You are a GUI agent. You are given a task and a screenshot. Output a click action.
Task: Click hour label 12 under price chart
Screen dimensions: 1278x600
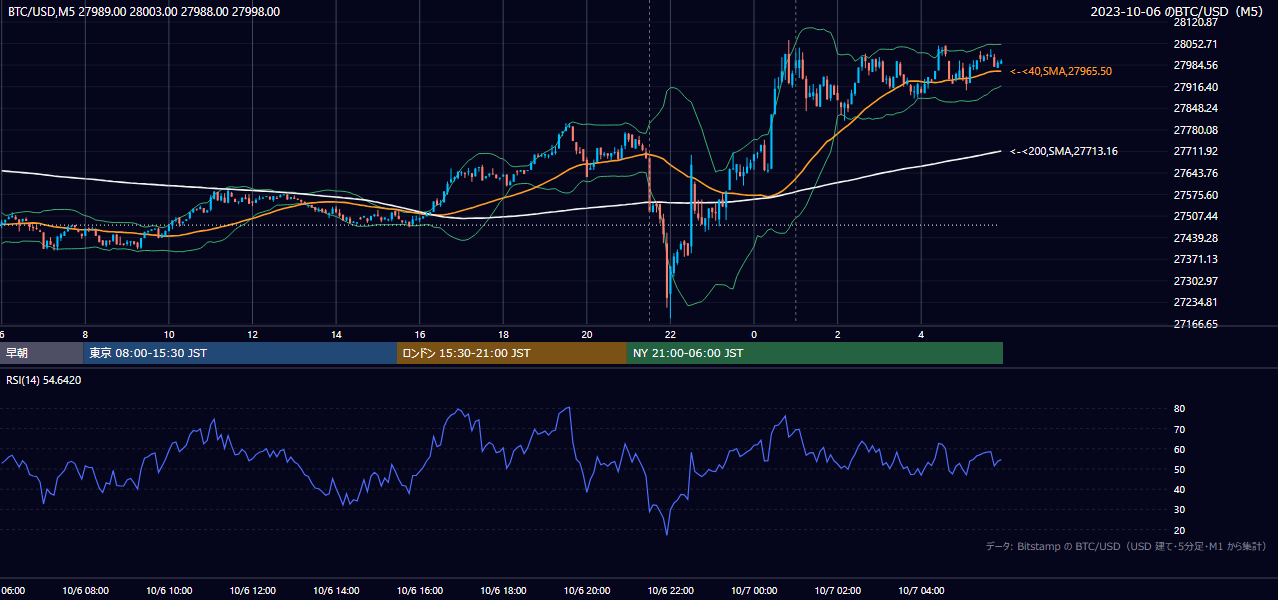pos(252,334)
